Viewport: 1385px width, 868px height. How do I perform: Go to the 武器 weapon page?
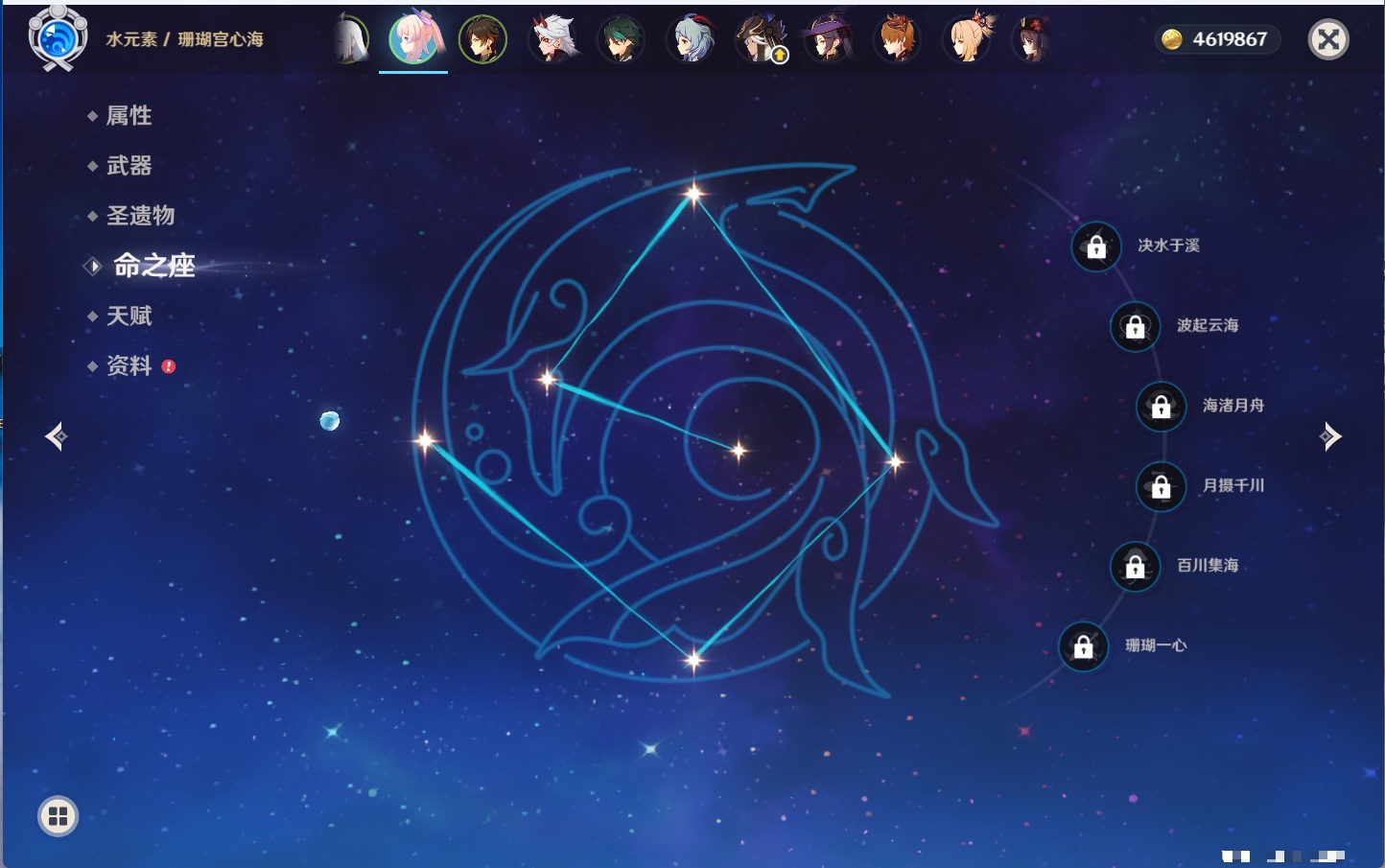[x=129, y=166]
